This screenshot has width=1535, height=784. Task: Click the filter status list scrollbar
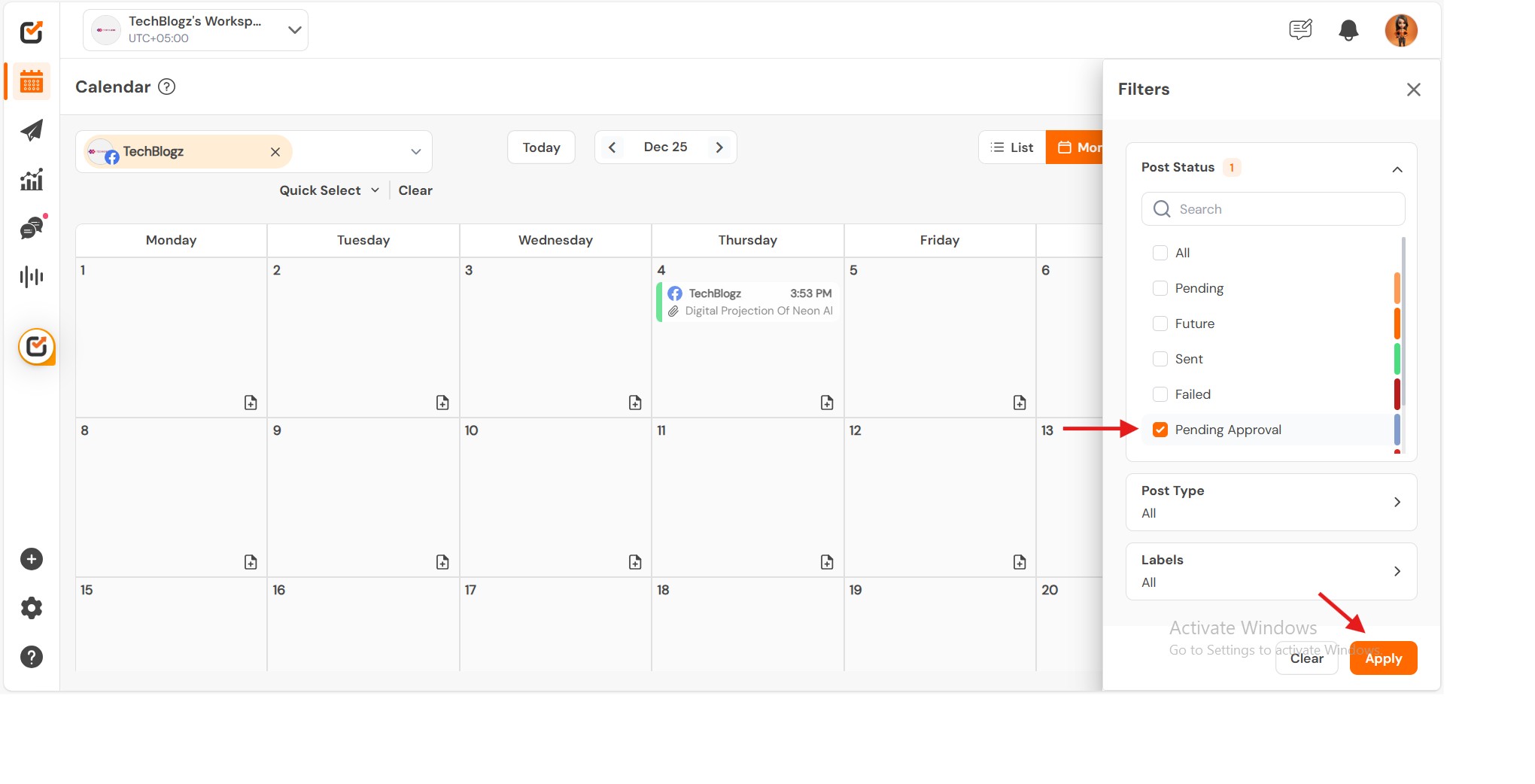point(1404,324)
